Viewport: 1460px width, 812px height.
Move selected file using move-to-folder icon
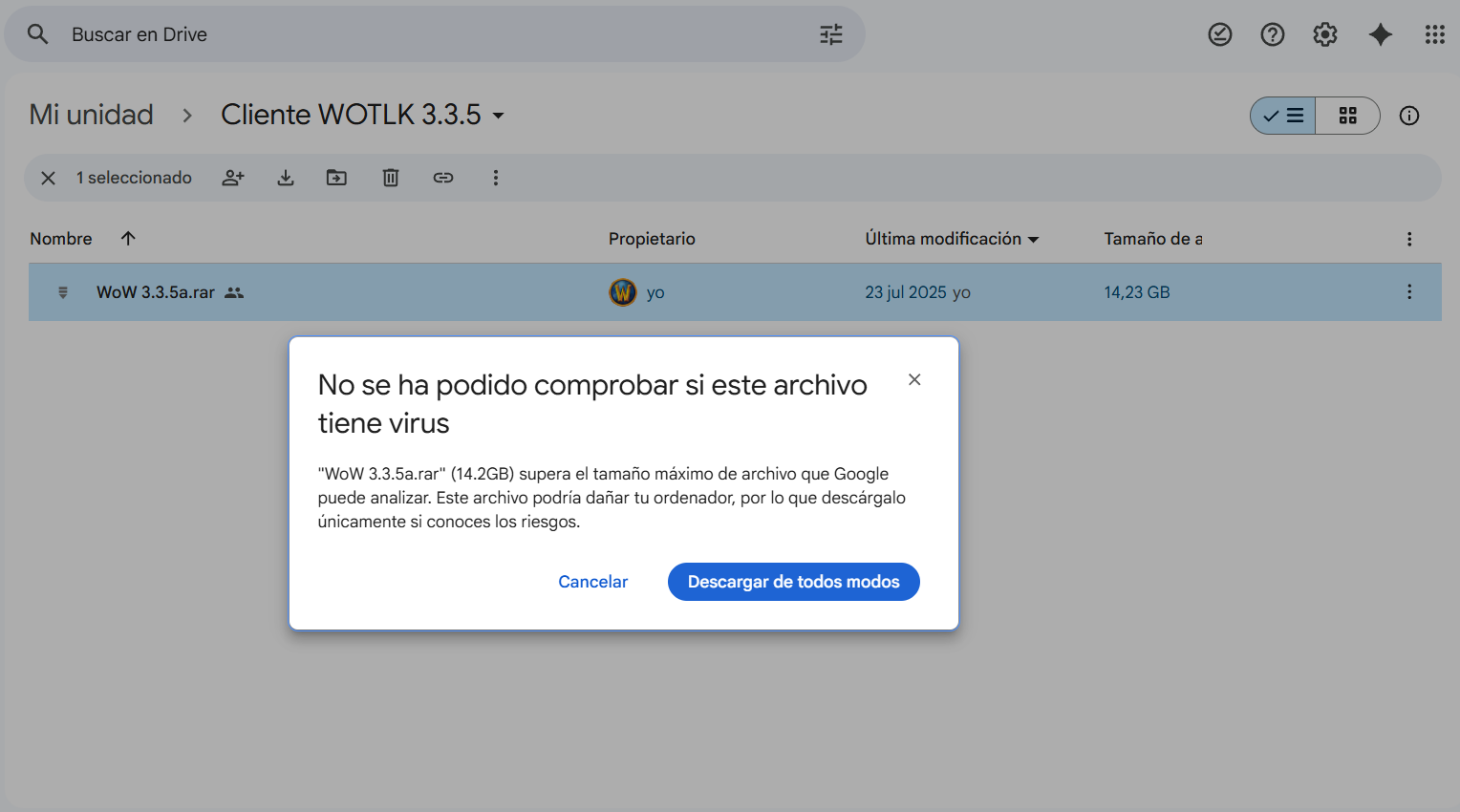336,178
